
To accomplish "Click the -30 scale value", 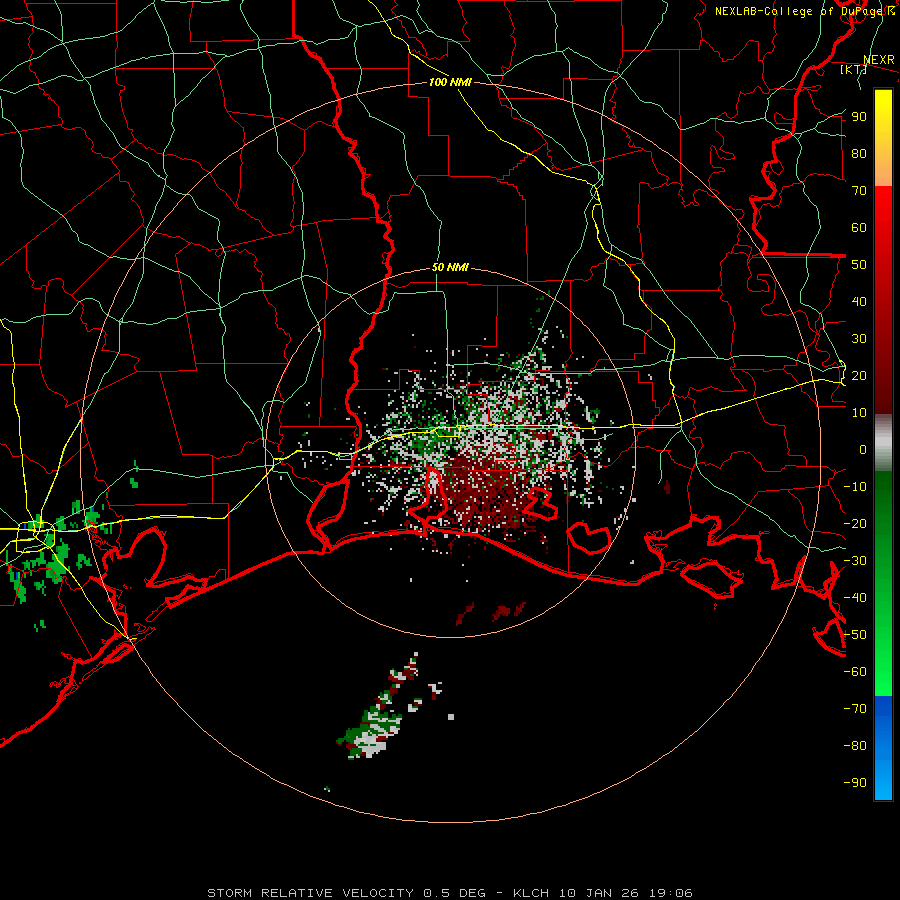I will pyautogui.click(x=855, y=561).
